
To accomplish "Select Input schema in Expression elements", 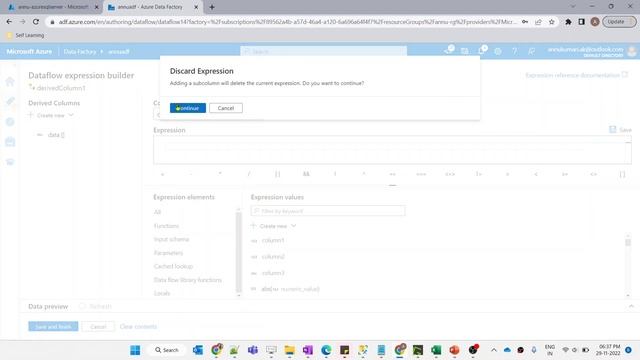I will click(x=171, y=239).
